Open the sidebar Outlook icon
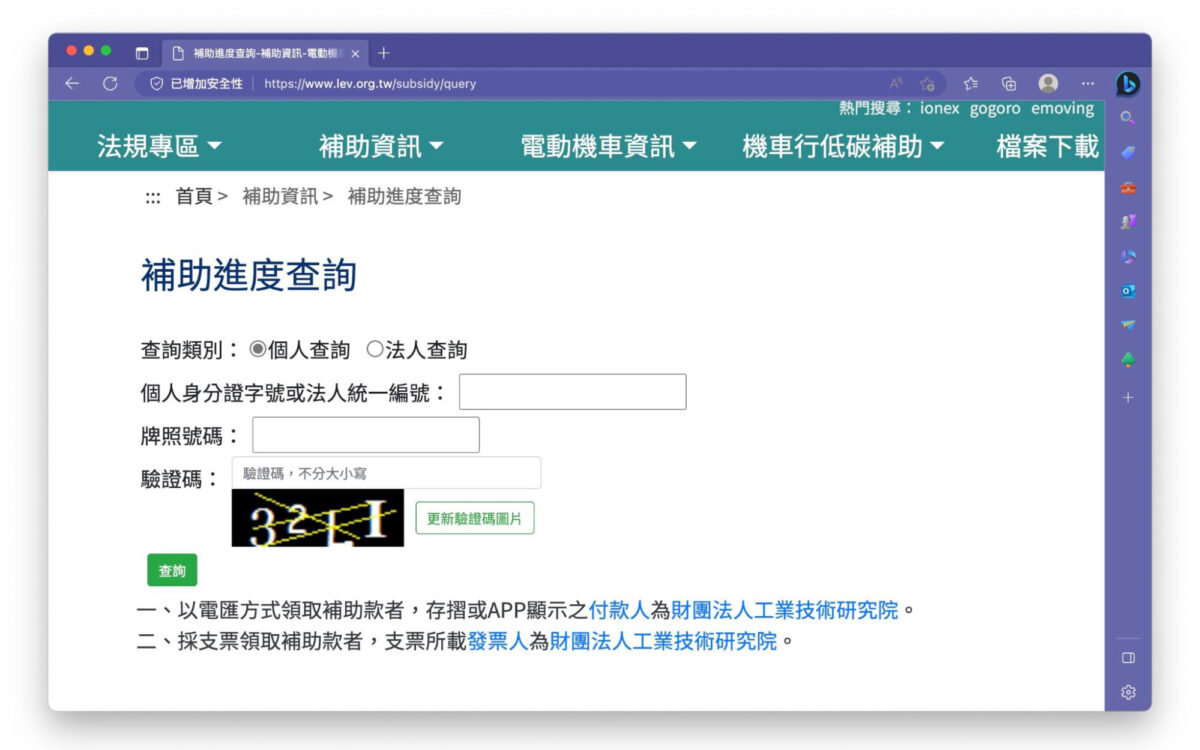The height and width of the screenshot is (750, 1200). click(x=1128, y=291)
